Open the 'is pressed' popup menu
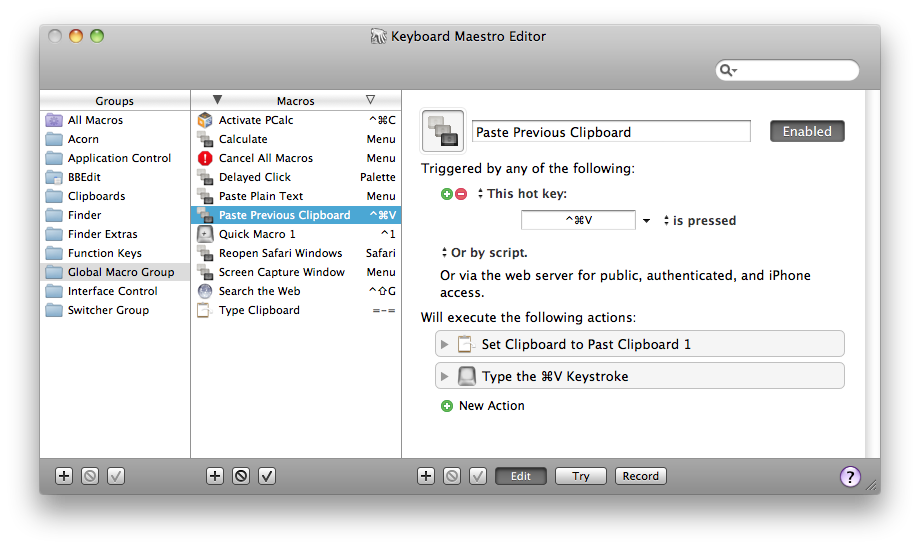Image resolution: width=920 pixels, height=549 pixels. click(666, 220)
